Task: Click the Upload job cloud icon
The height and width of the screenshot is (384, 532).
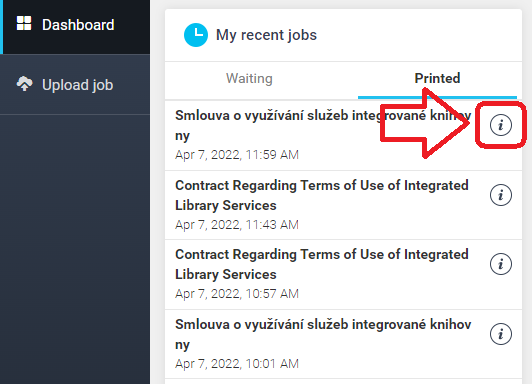Action: tap(24, 83)
